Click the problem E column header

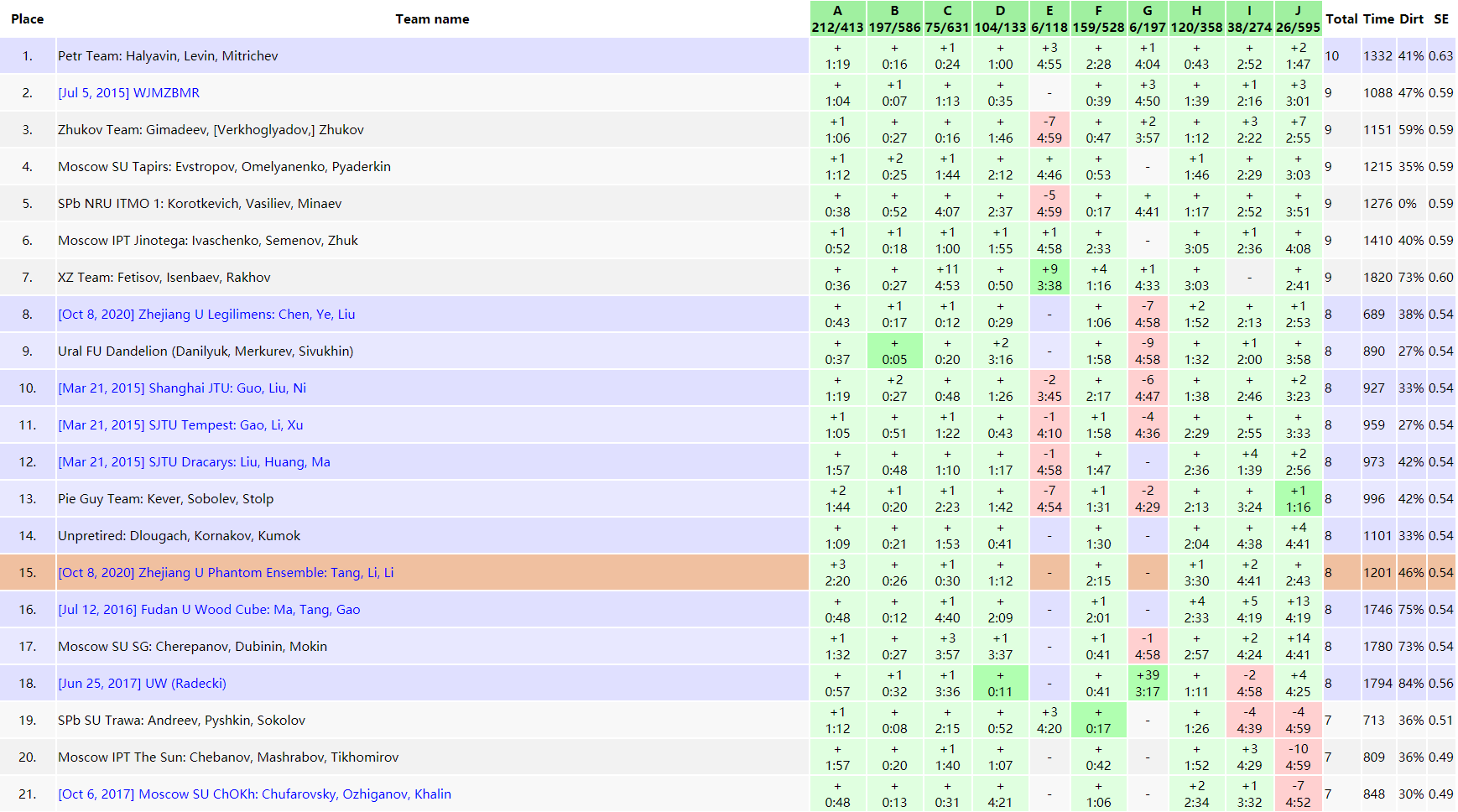point(1049,18)
